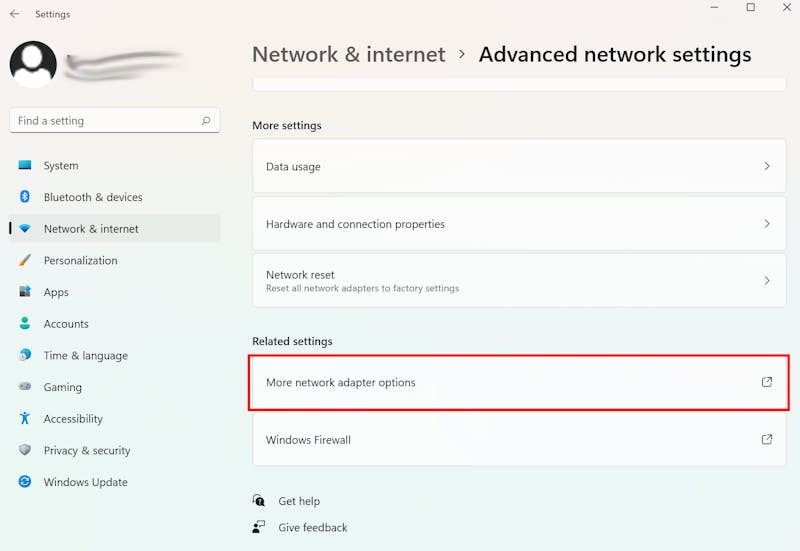Viewport: 800px width, 551px height.
Task: Click the System monitor icon in sidebar
Action: click(24, 165)
